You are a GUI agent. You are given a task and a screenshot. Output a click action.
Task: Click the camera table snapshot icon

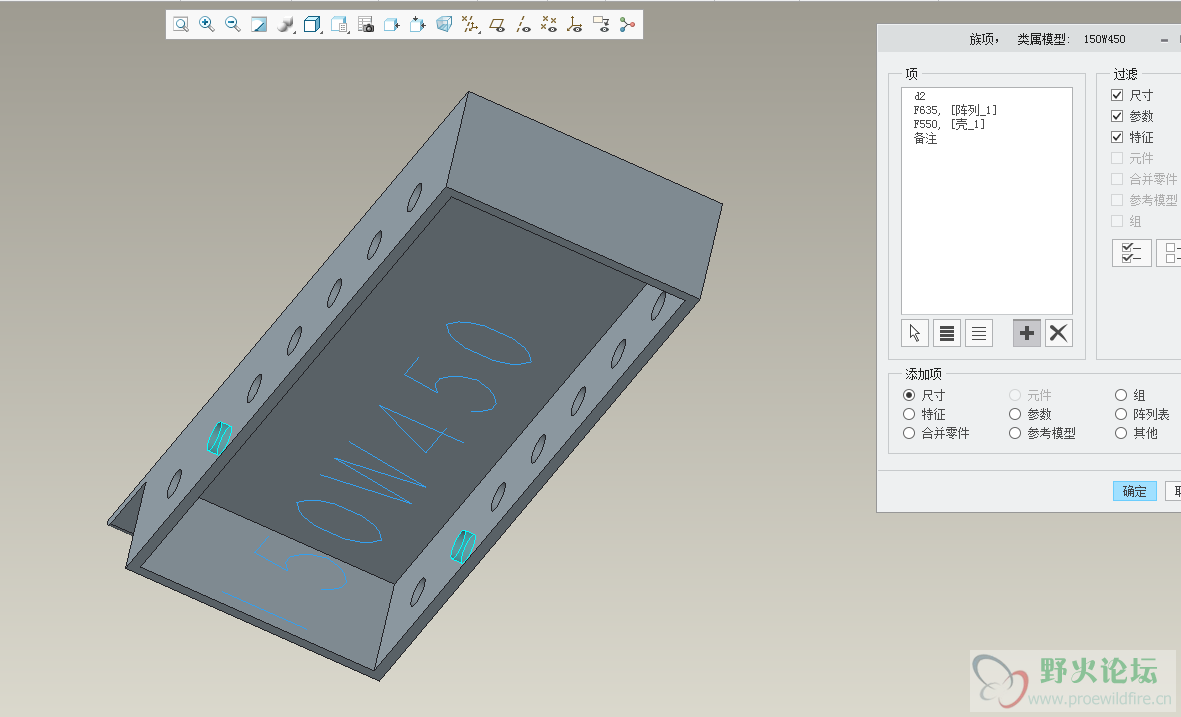coord(366,25)
